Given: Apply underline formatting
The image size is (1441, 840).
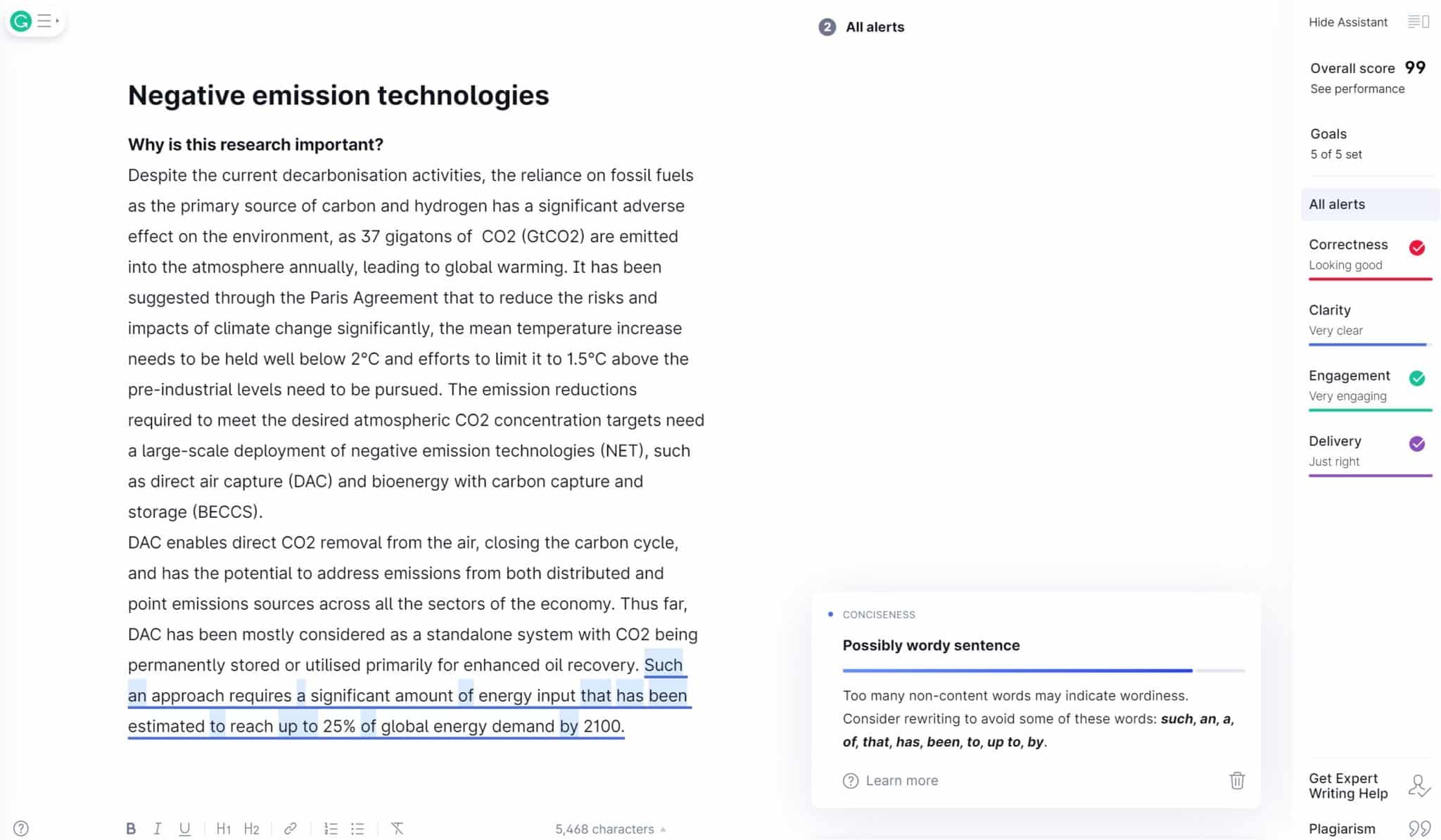Looking at the screenshot, I should coord(184,828).
